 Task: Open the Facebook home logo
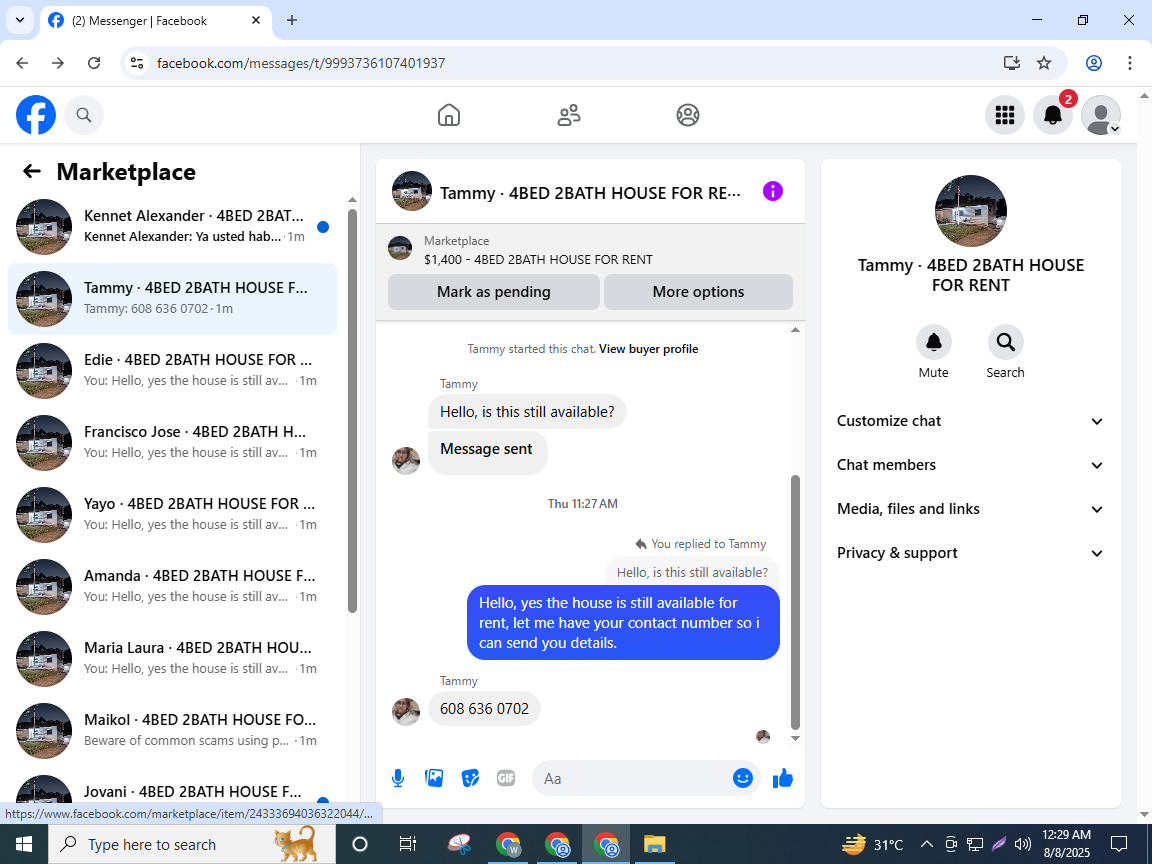pyautogui.click(x=36, y=115)
